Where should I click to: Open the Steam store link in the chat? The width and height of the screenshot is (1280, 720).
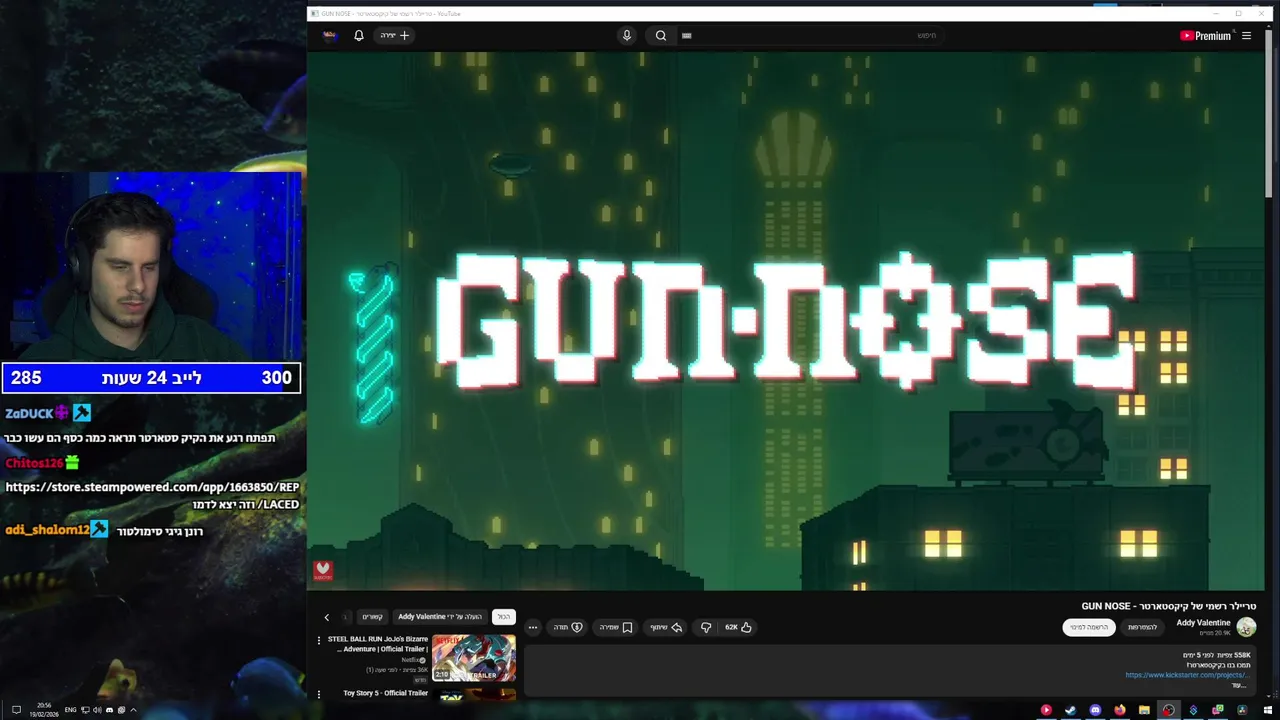[x=152, y=495]
